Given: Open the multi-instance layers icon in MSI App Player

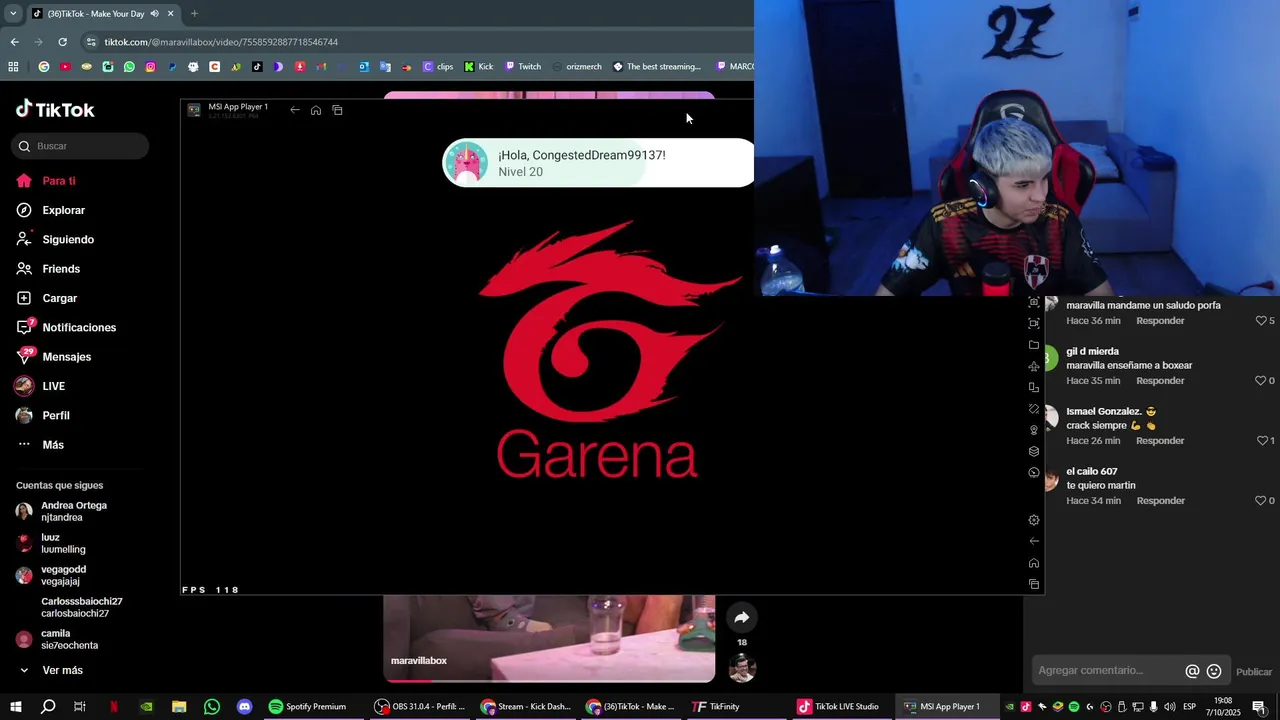Looking at the screenshot, I should (x=1034, y=451).
